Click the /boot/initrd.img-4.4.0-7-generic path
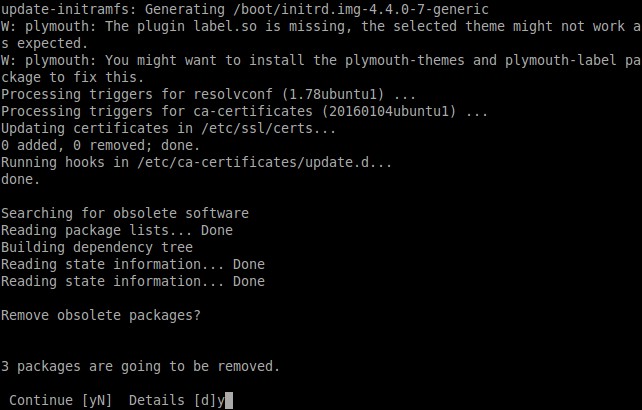642x410 pixels. pyautogui.click(x=357, y=9)
